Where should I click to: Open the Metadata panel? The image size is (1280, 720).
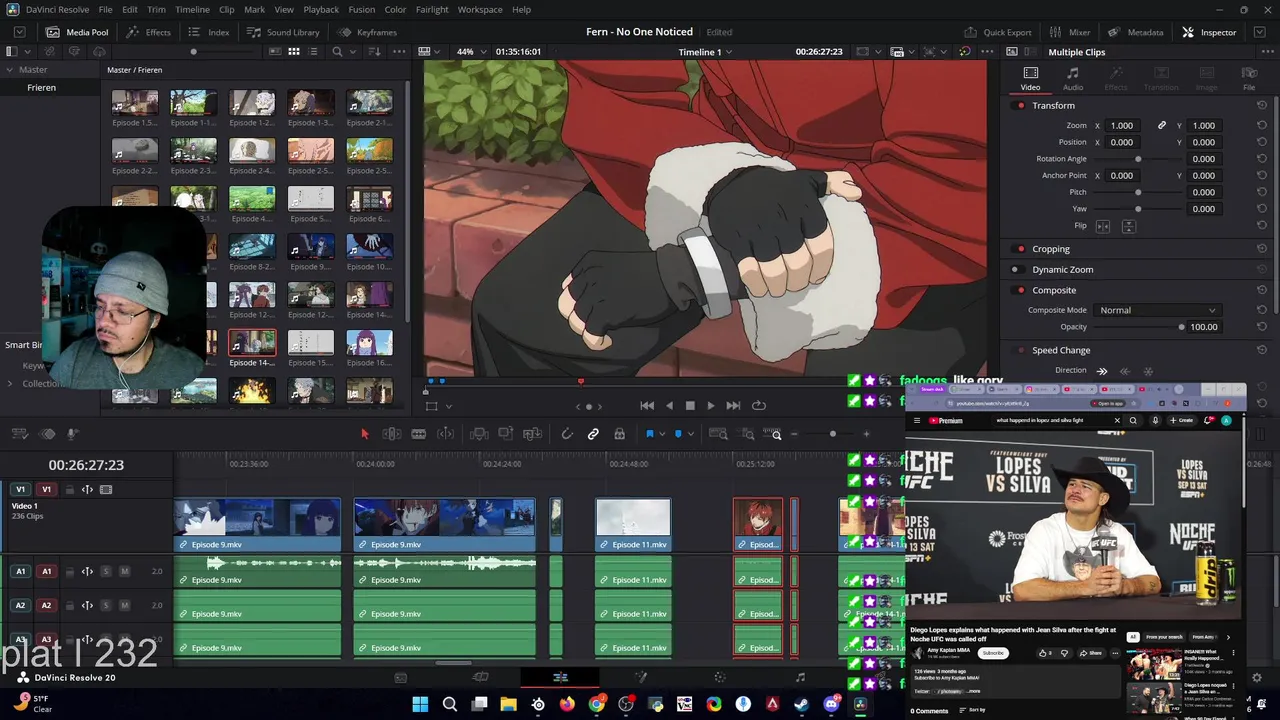[x=1136, y=32]
